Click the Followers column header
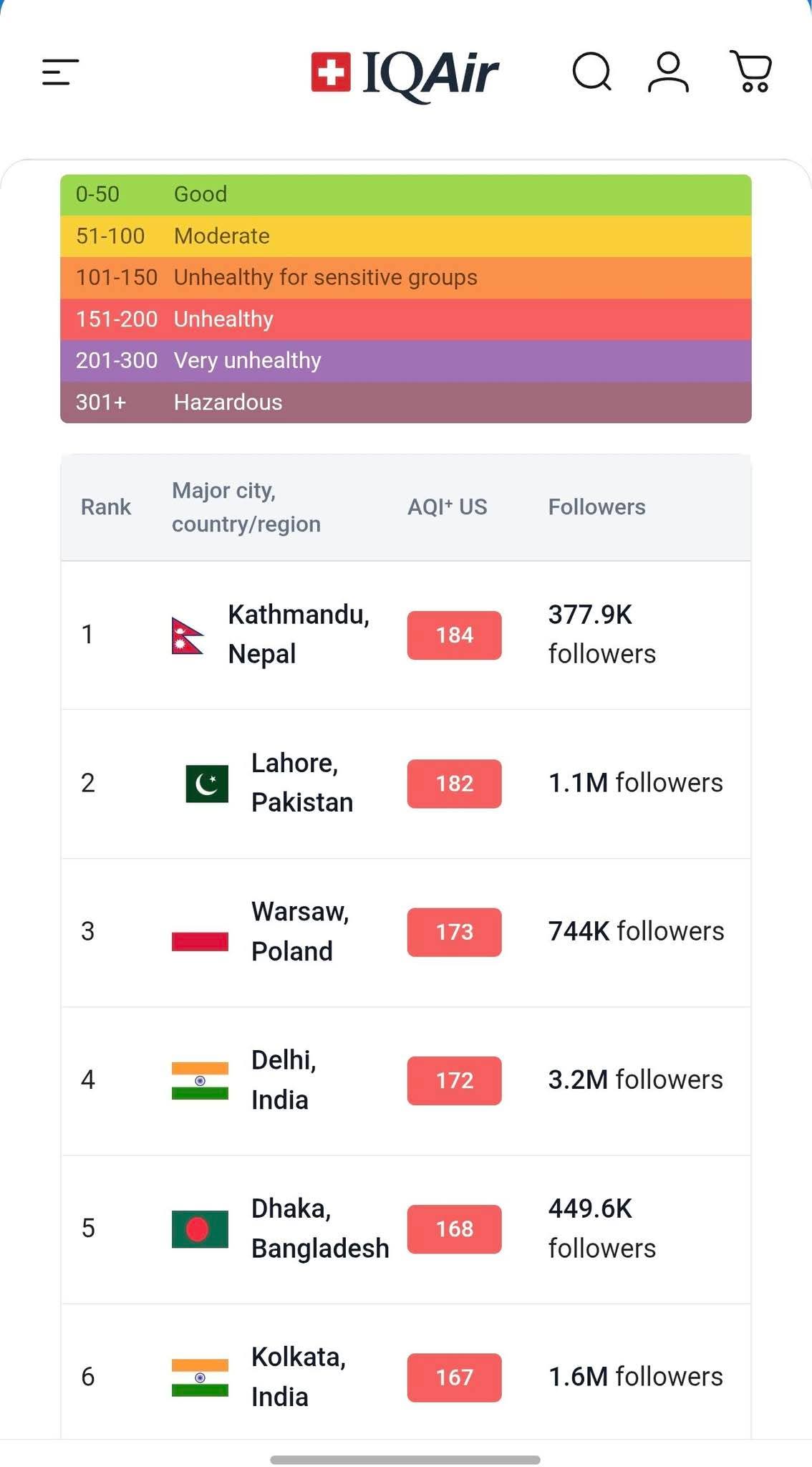Image resolution: width=812 pixels, height=1467 pixels. pyautogui.click(x=596, y=507)
